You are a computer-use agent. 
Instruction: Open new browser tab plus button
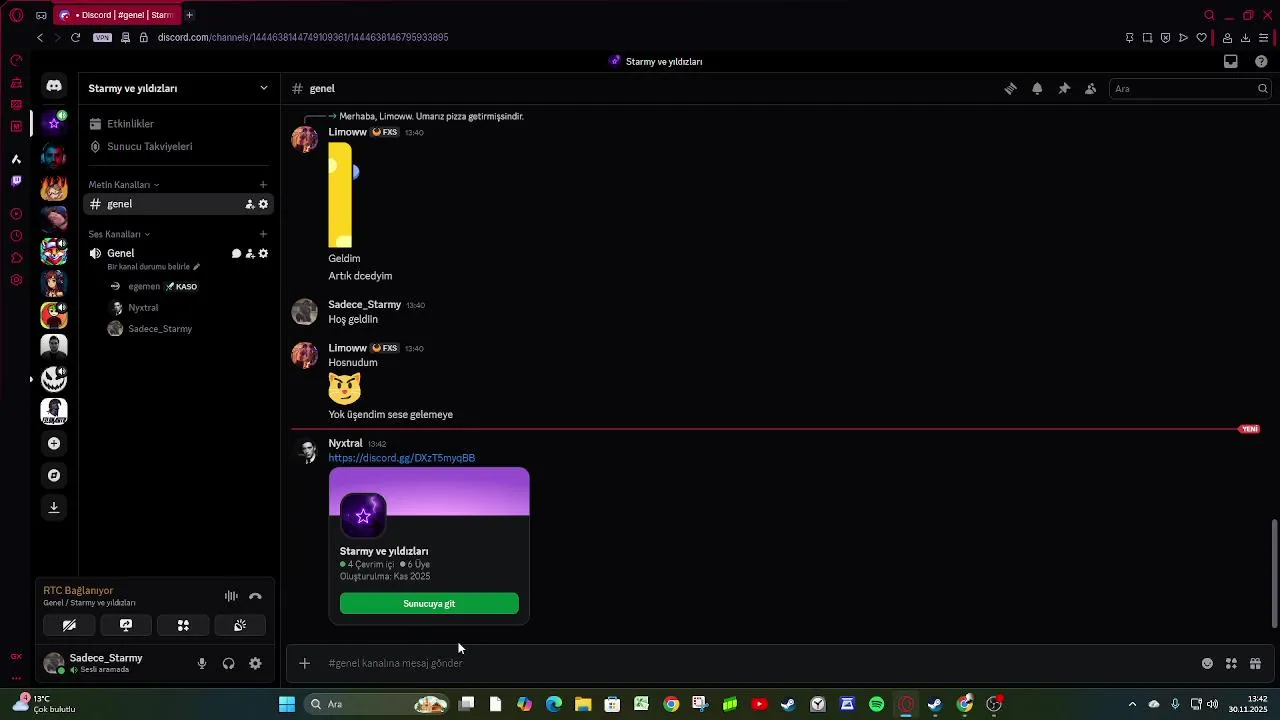pyautogui.click(x=189, y=15)
